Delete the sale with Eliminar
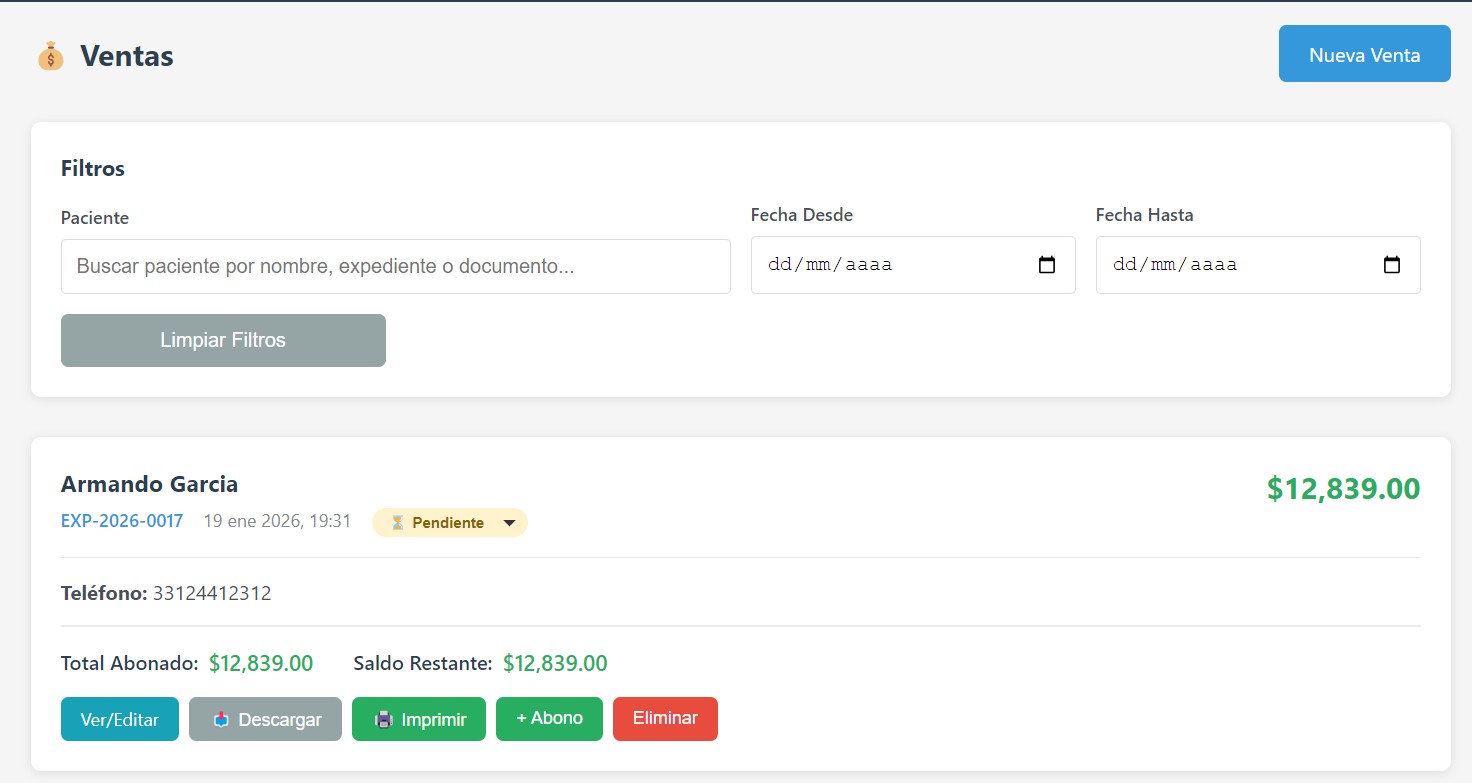1472x783 pixels. tap(665, 719)
